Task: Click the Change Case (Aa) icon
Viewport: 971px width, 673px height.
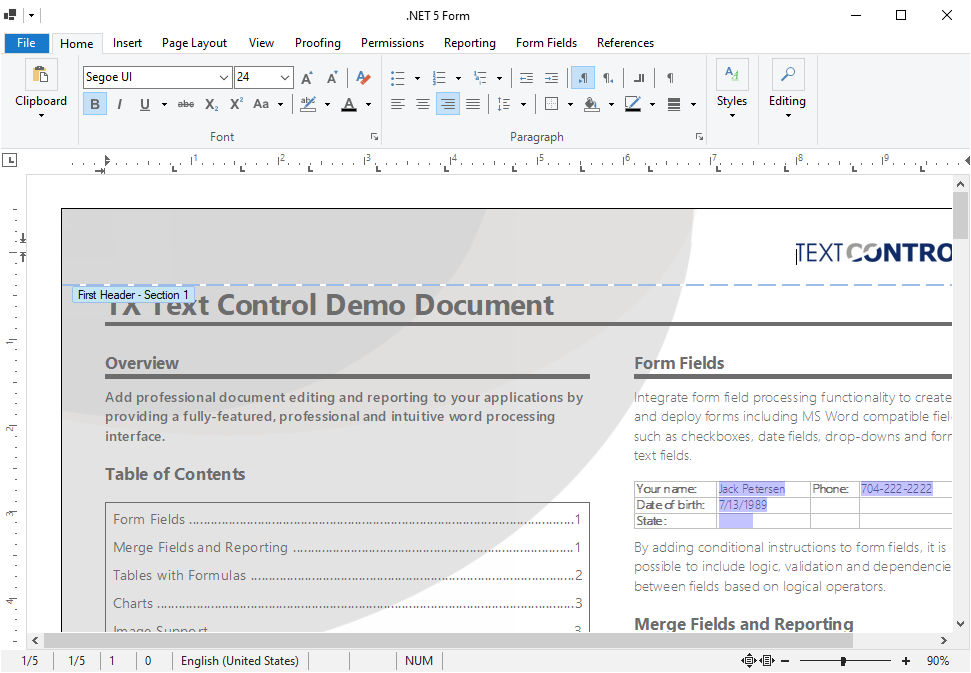Action: point(261,104)
